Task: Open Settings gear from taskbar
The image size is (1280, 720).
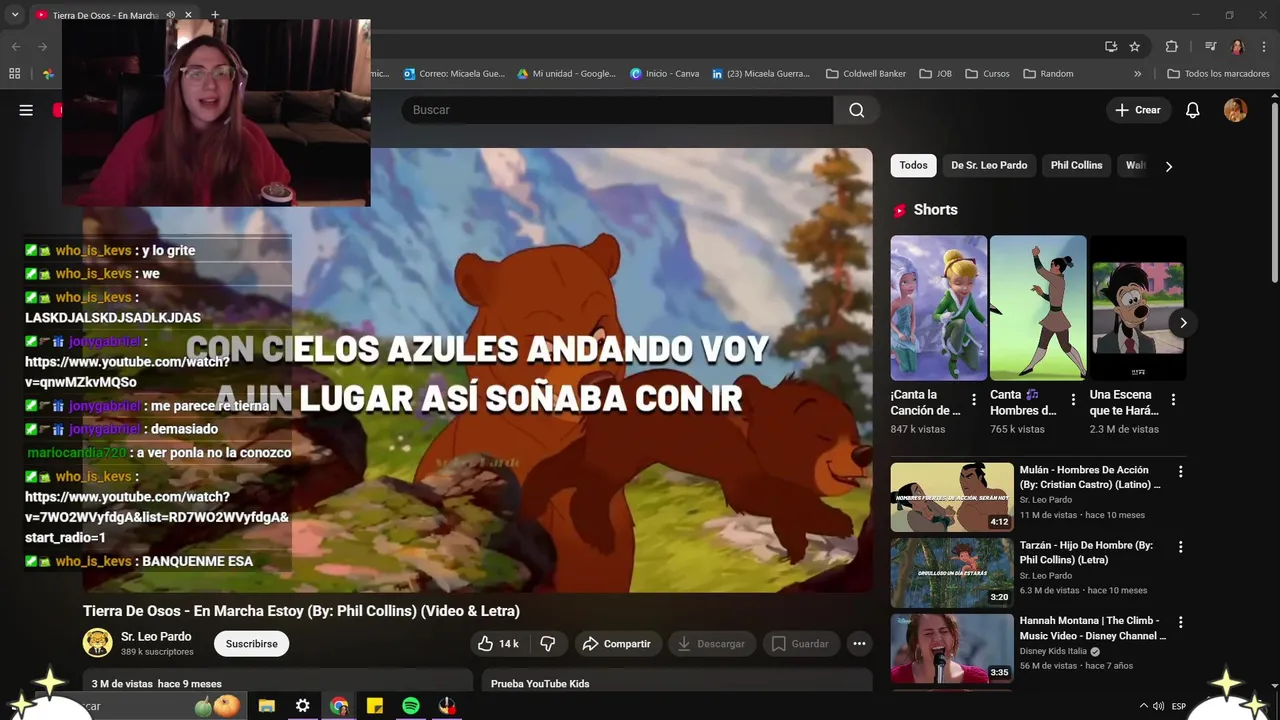Action: 303,706
